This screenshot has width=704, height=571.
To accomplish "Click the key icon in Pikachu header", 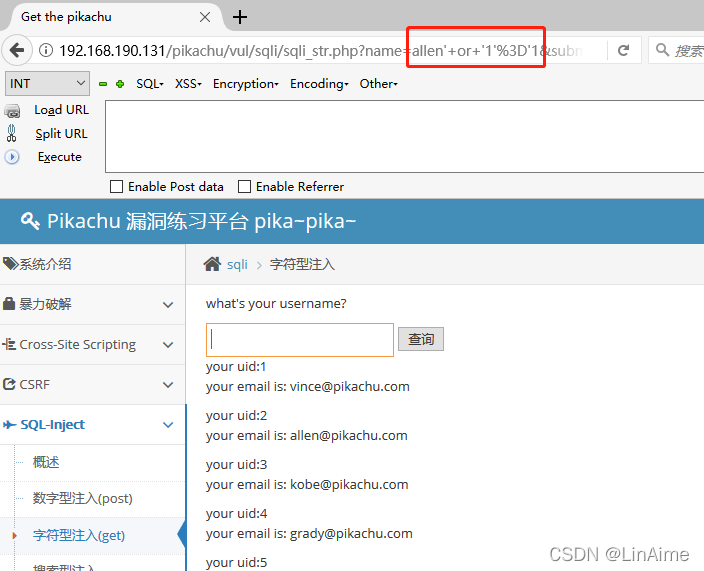I will click(31, 221).
